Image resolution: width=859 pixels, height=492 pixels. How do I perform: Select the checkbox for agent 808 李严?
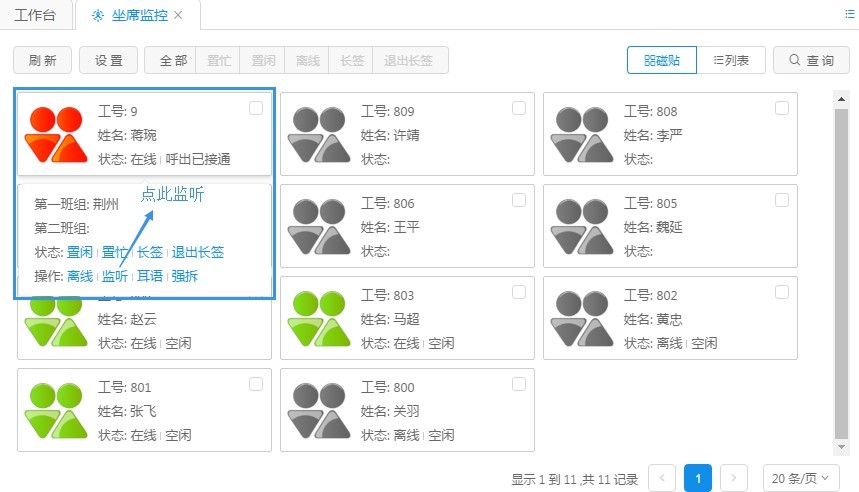coord(782,108)
